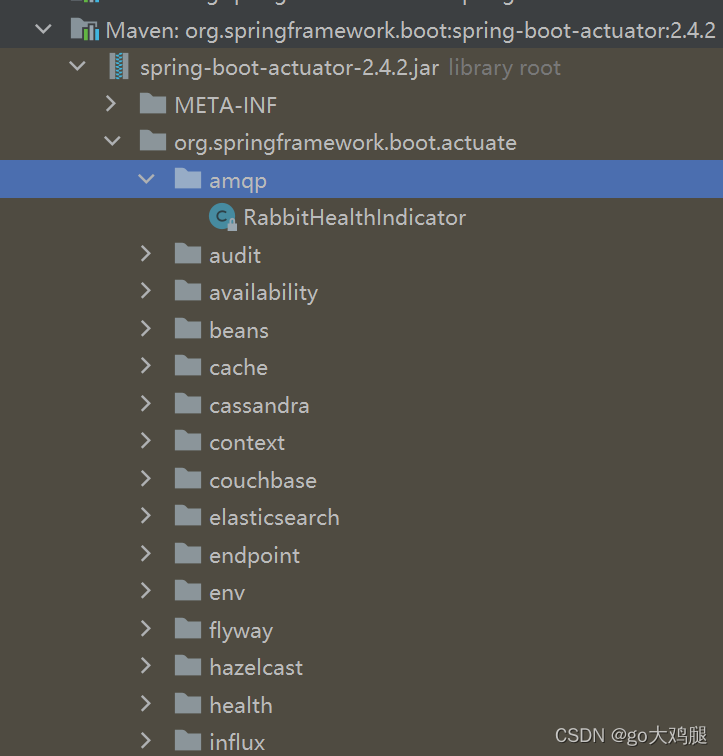Expand the beans package arrow
Viewport: 723px width, 756px height.
(146, 328)
